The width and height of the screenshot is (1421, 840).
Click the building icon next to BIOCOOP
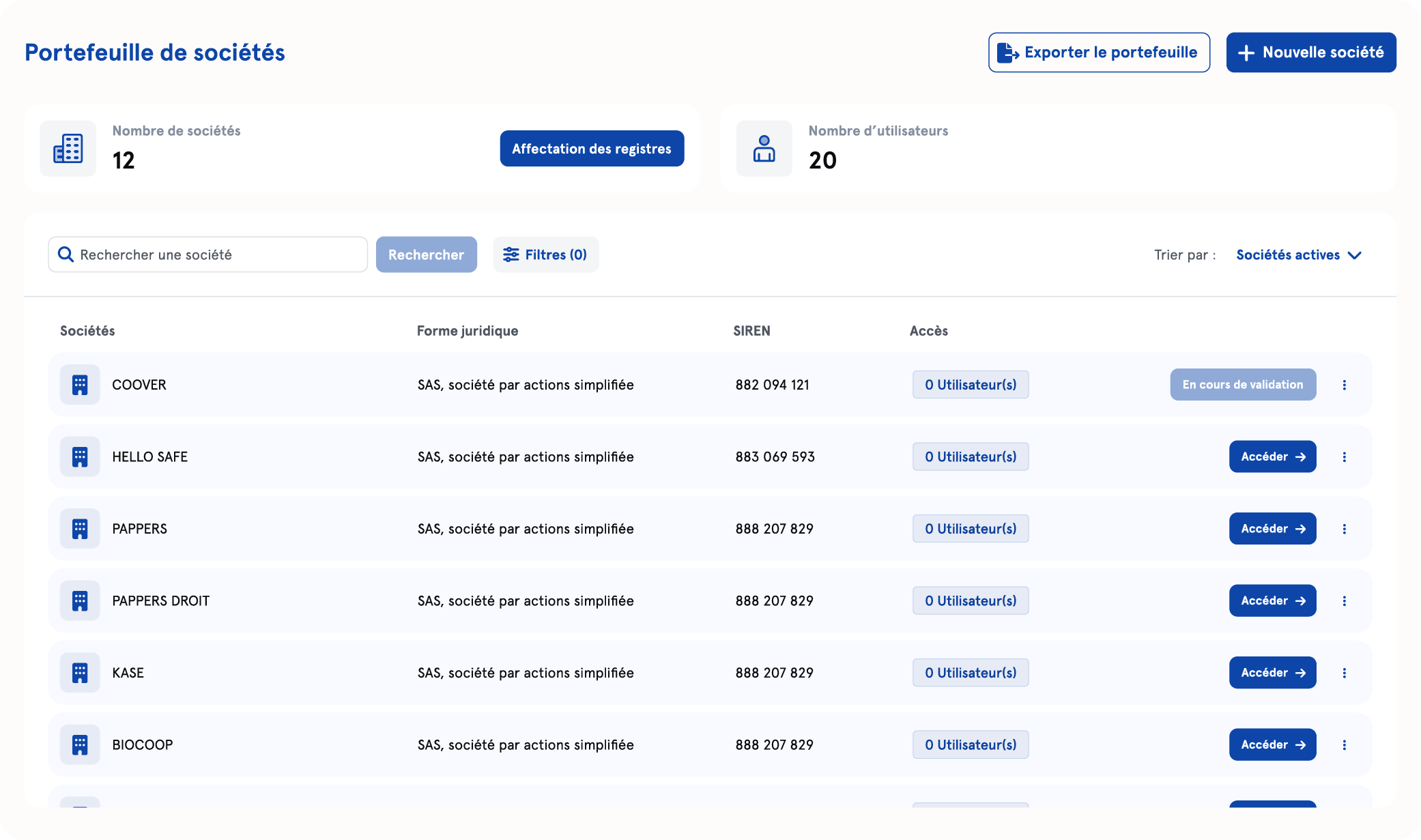pyautogui.click(x=80, y=745)
